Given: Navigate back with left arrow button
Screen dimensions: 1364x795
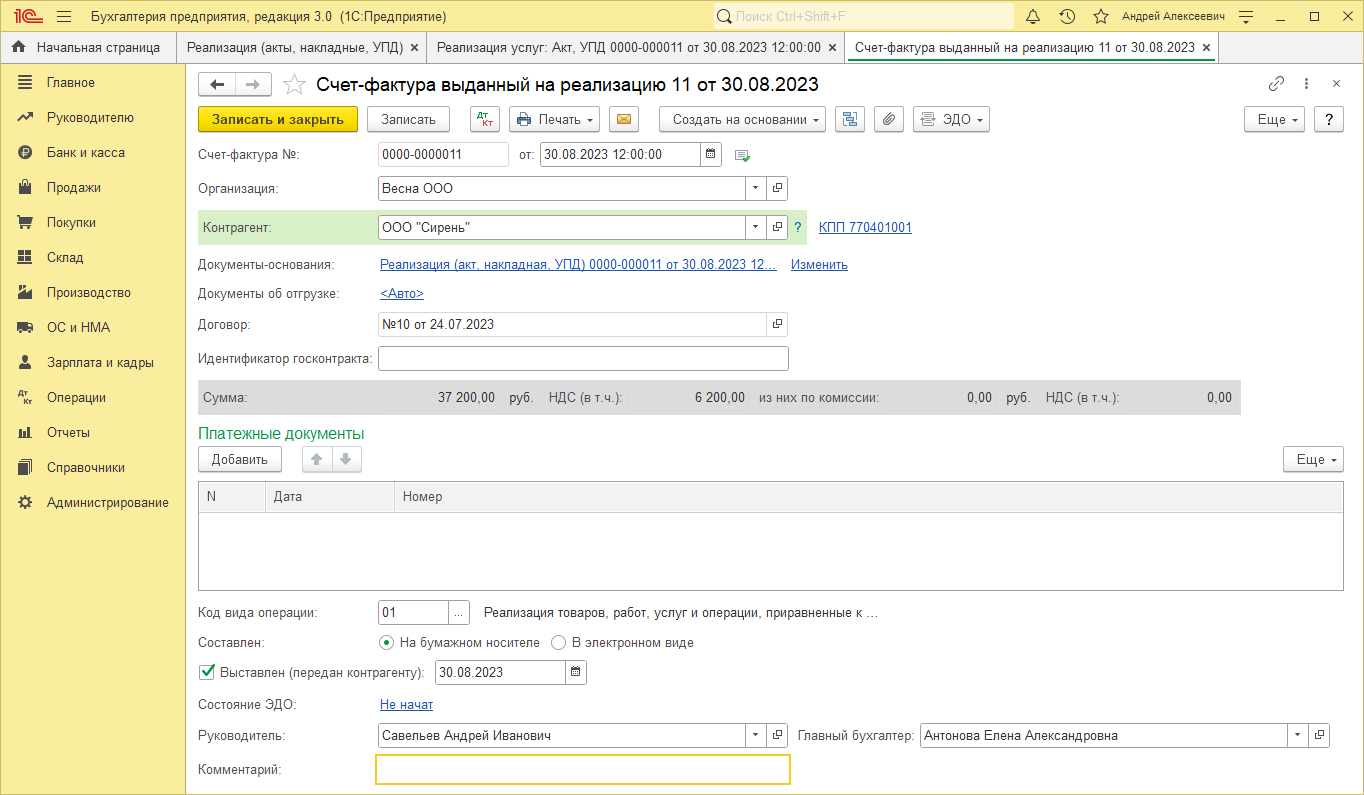Looking at the screenshot, I should point(217,85).
